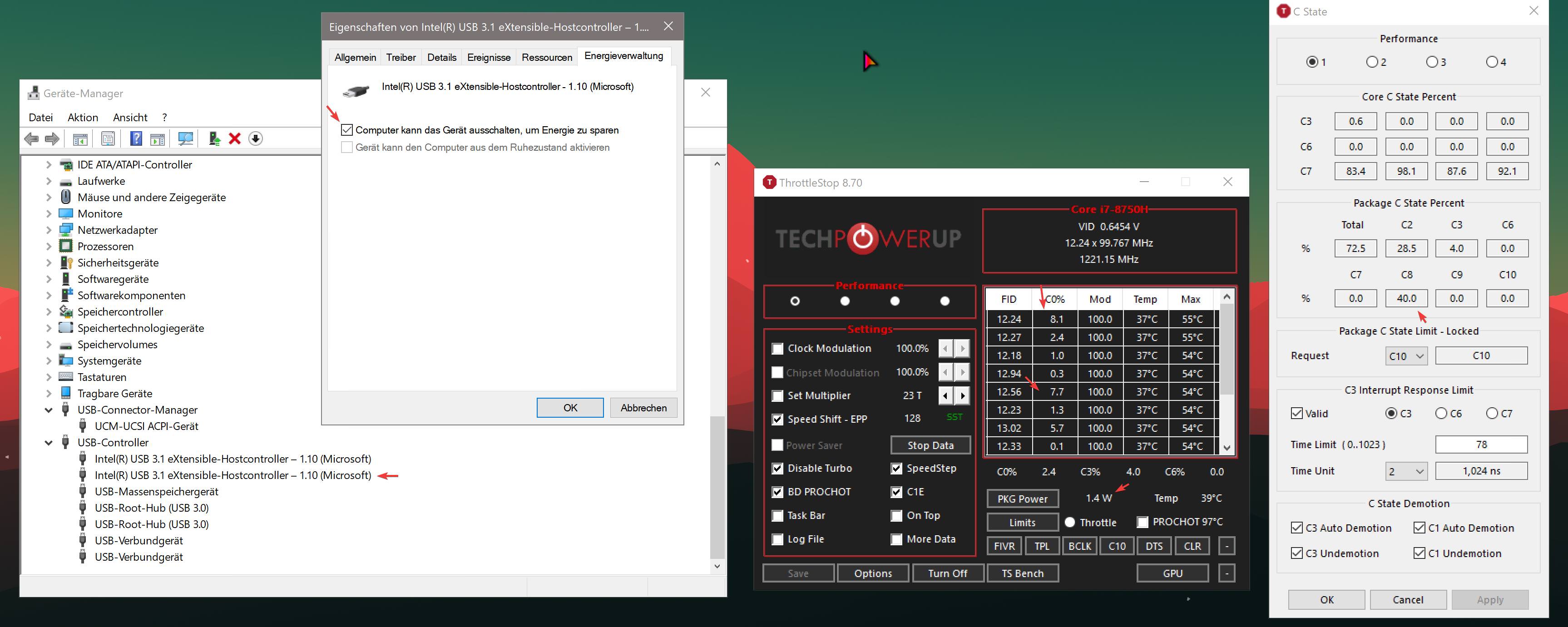This screenshot has width=1568, height=627.
Task: Click OK in the Eigenschaften dialog
Action: pos(570,408)
